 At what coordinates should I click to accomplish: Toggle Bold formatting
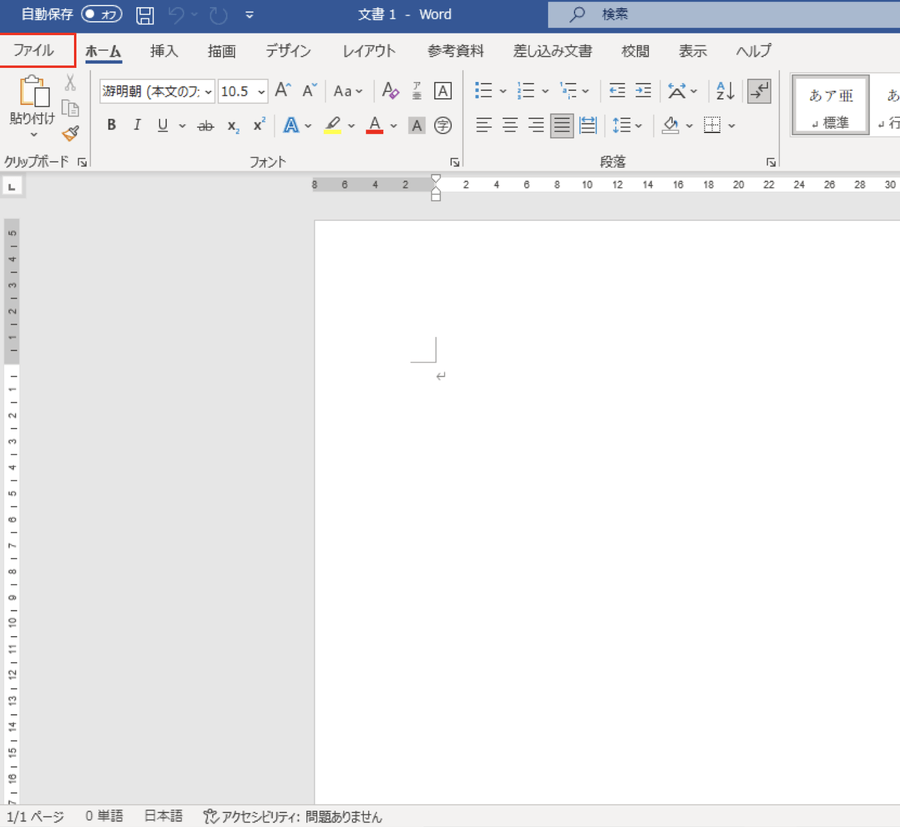(x=112, y=125)
